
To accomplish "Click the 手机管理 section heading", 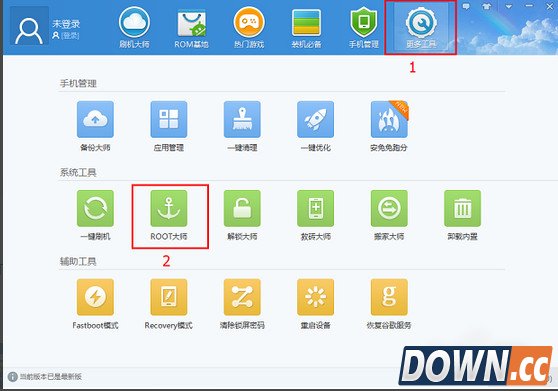I will coord(78,84).
